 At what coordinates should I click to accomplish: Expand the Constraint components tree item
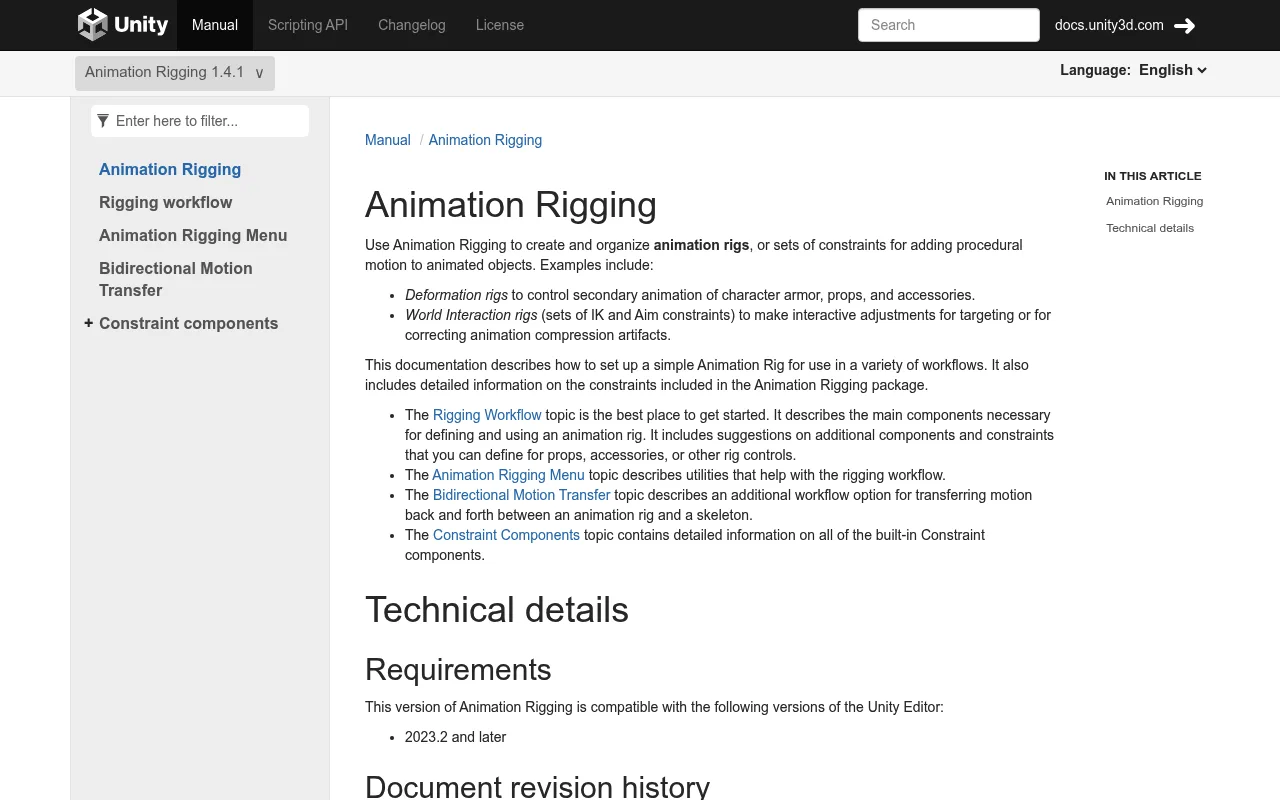(89, 323)
